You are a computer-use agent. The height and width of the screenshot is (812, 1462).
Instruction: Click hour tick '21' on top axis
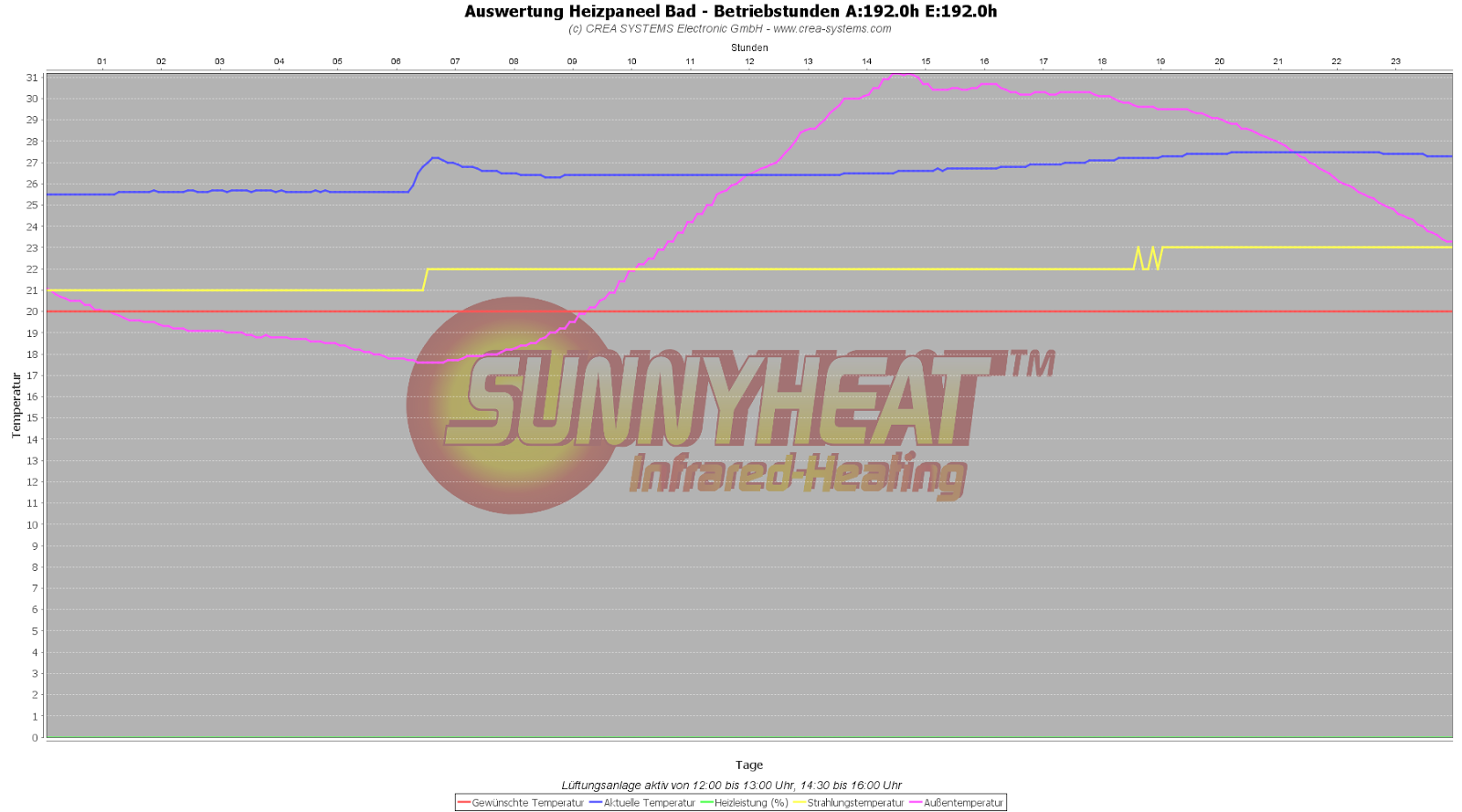point(1277,61)
